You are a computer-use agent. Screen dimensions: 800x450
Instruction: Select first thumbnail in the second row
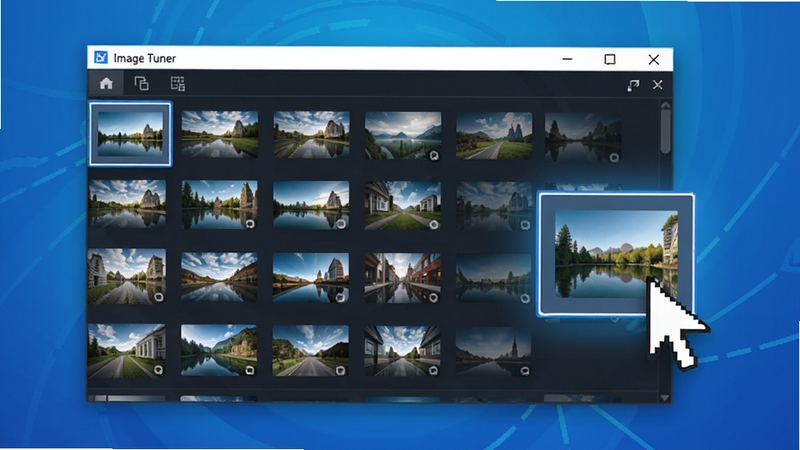[x=128, y=203]
